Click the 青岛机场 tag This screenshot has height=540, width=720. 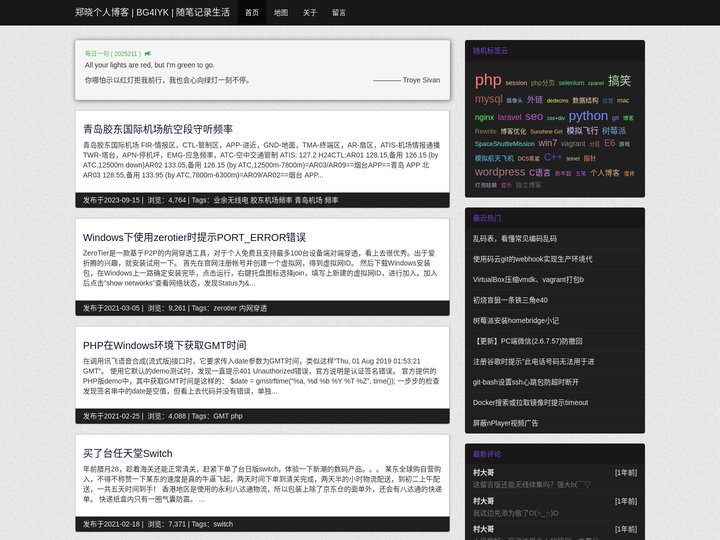click(309, 200)
